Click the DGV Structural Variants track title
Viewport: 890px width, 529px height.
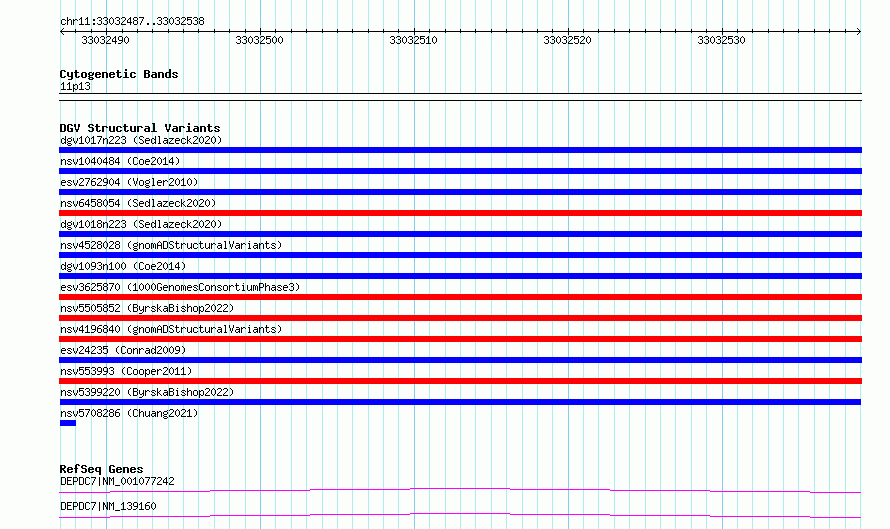click(140, 128)
